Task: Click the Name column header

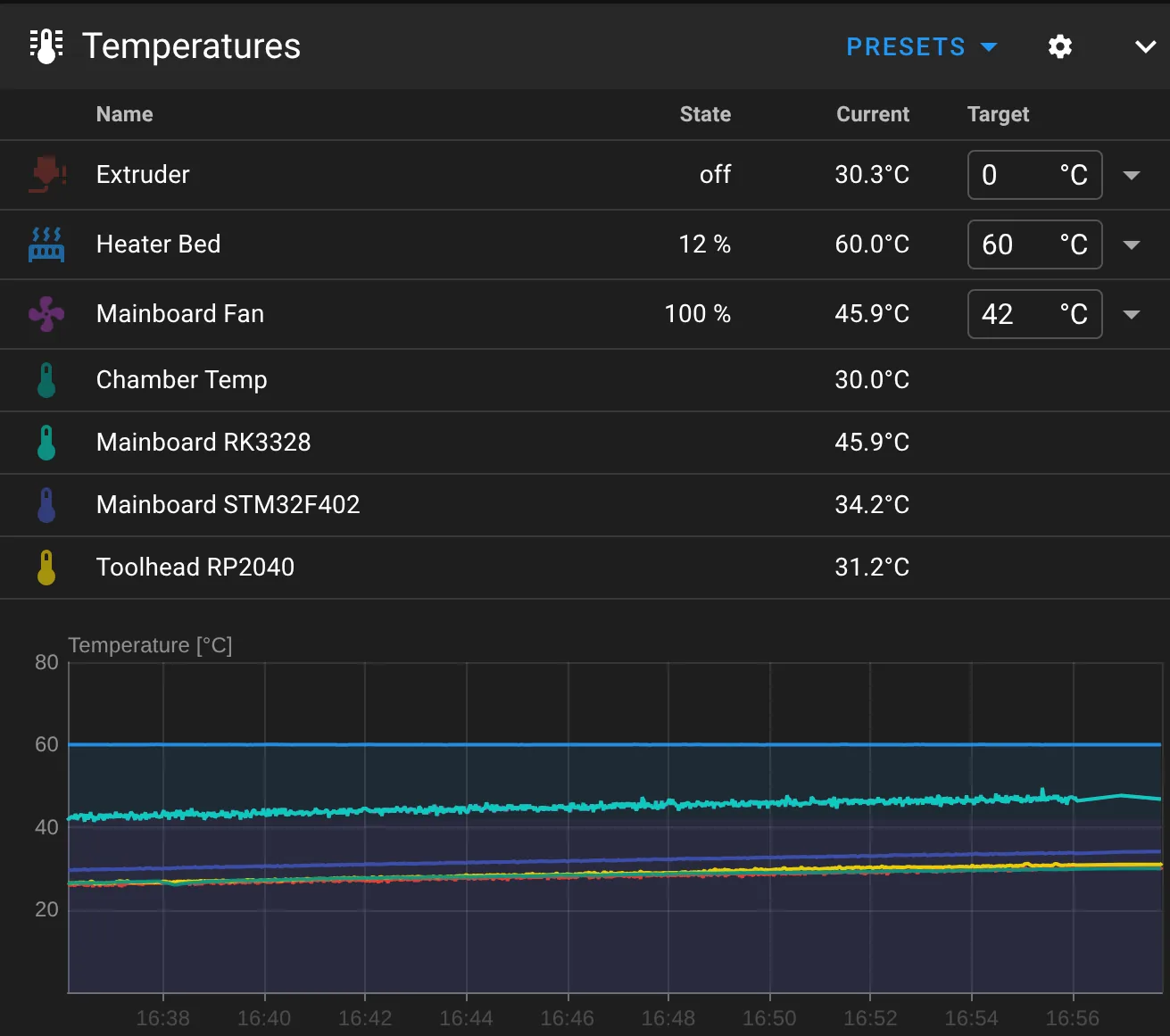Action: (124, 114)
